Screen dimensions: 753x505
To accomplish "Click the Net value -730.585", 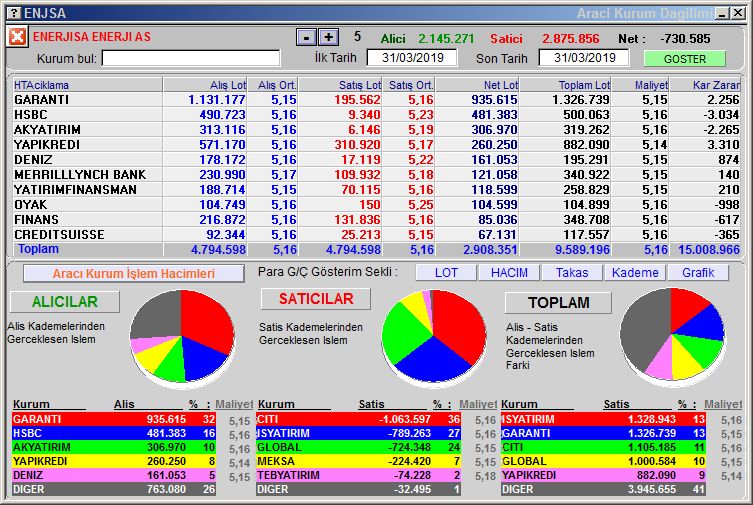I will click(685, 38).
